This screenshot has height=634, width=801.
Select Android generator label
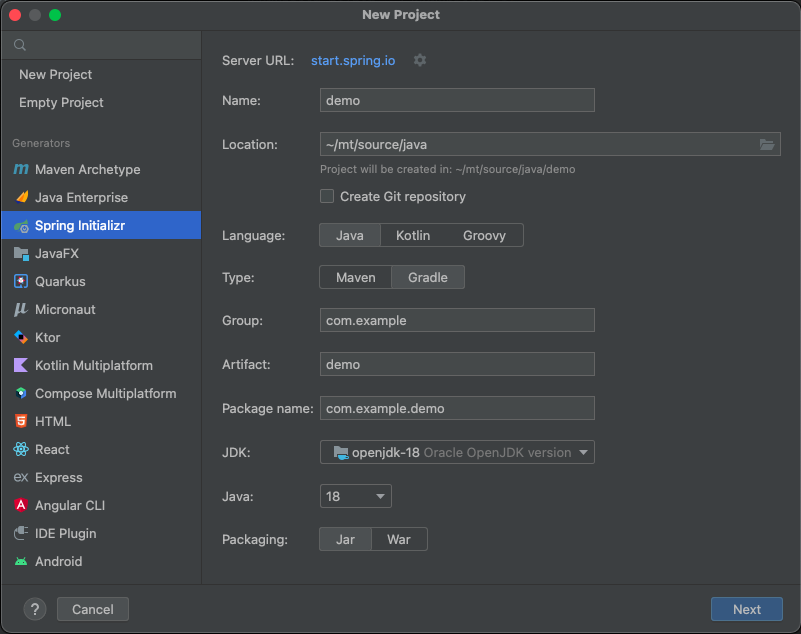click(58, 561)
